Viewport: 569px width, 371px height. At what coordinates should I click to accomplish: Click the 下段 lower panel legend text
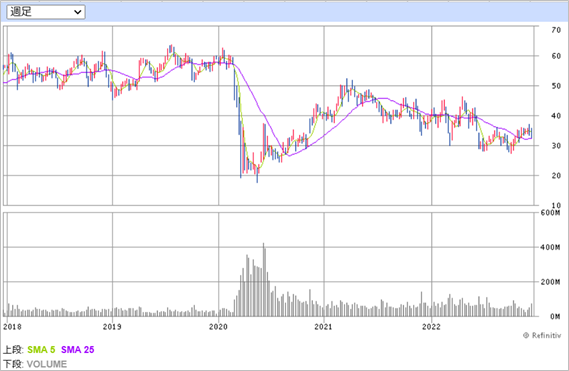pyautogui.click(x=13, y=364)
